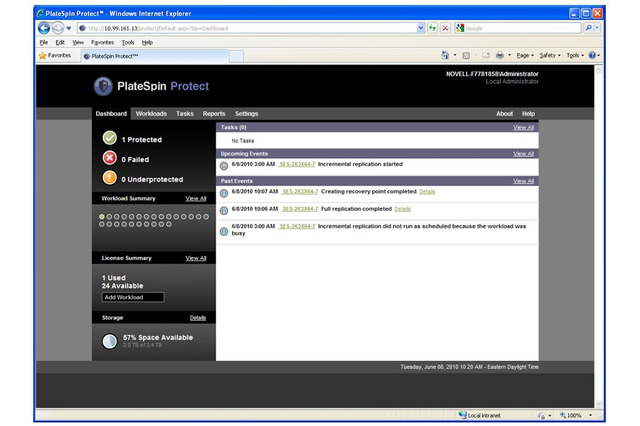Open the Favorites menu in menu bar
Screen dimensions: 640x426
102,43
